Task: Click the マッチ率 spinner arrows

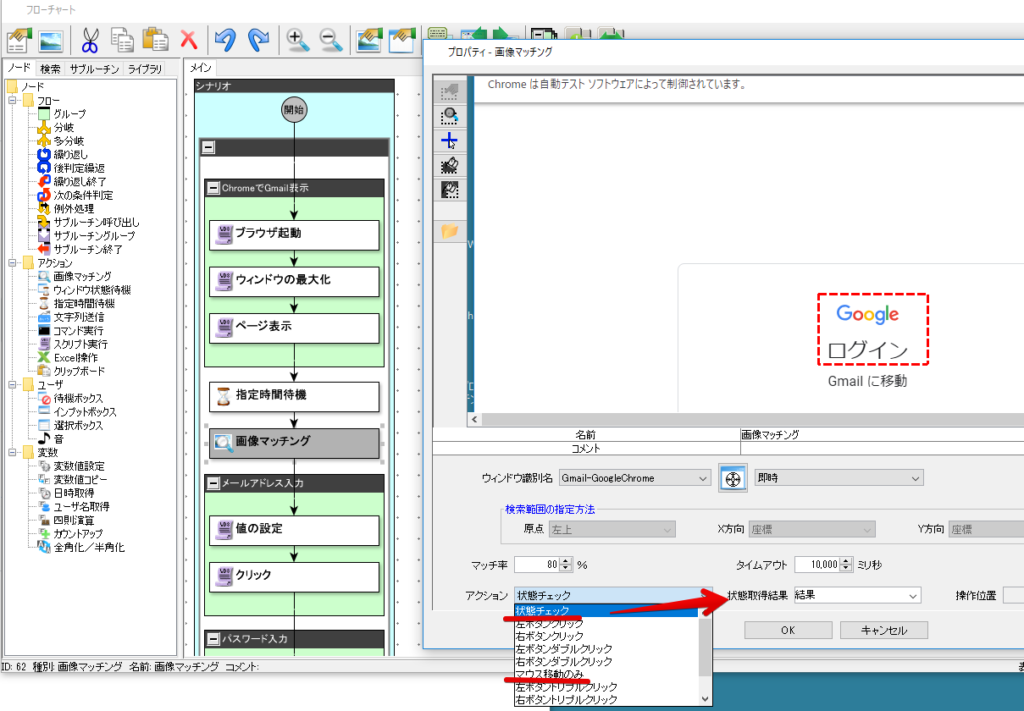Action: [566, 565]
